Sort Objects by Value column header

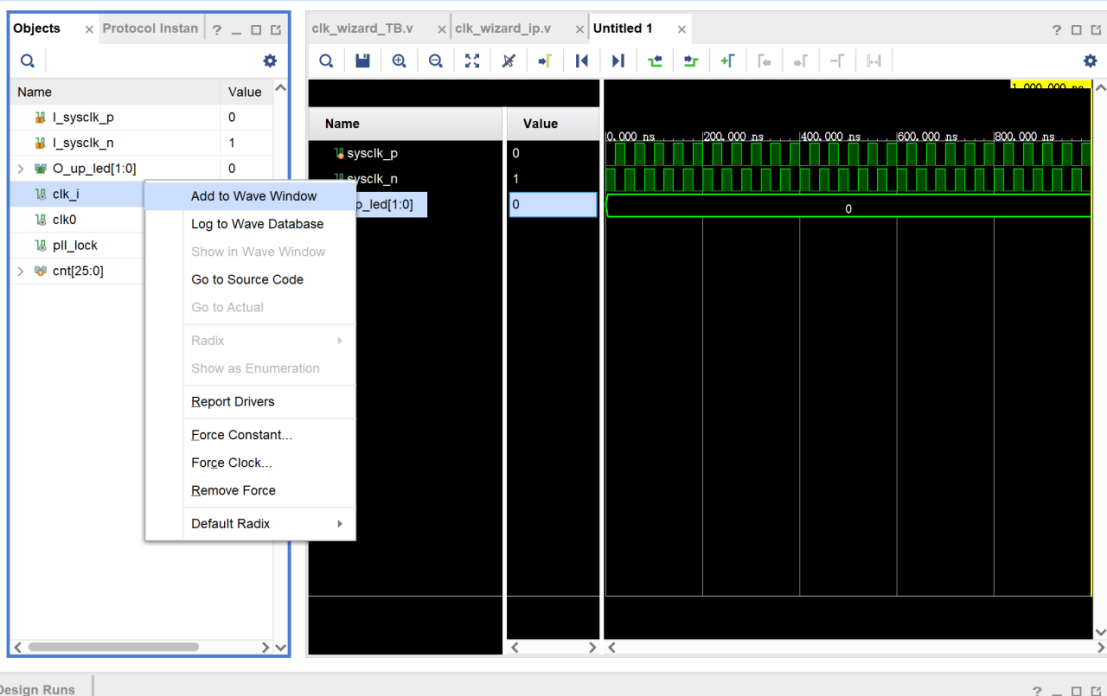click(246, 92)
